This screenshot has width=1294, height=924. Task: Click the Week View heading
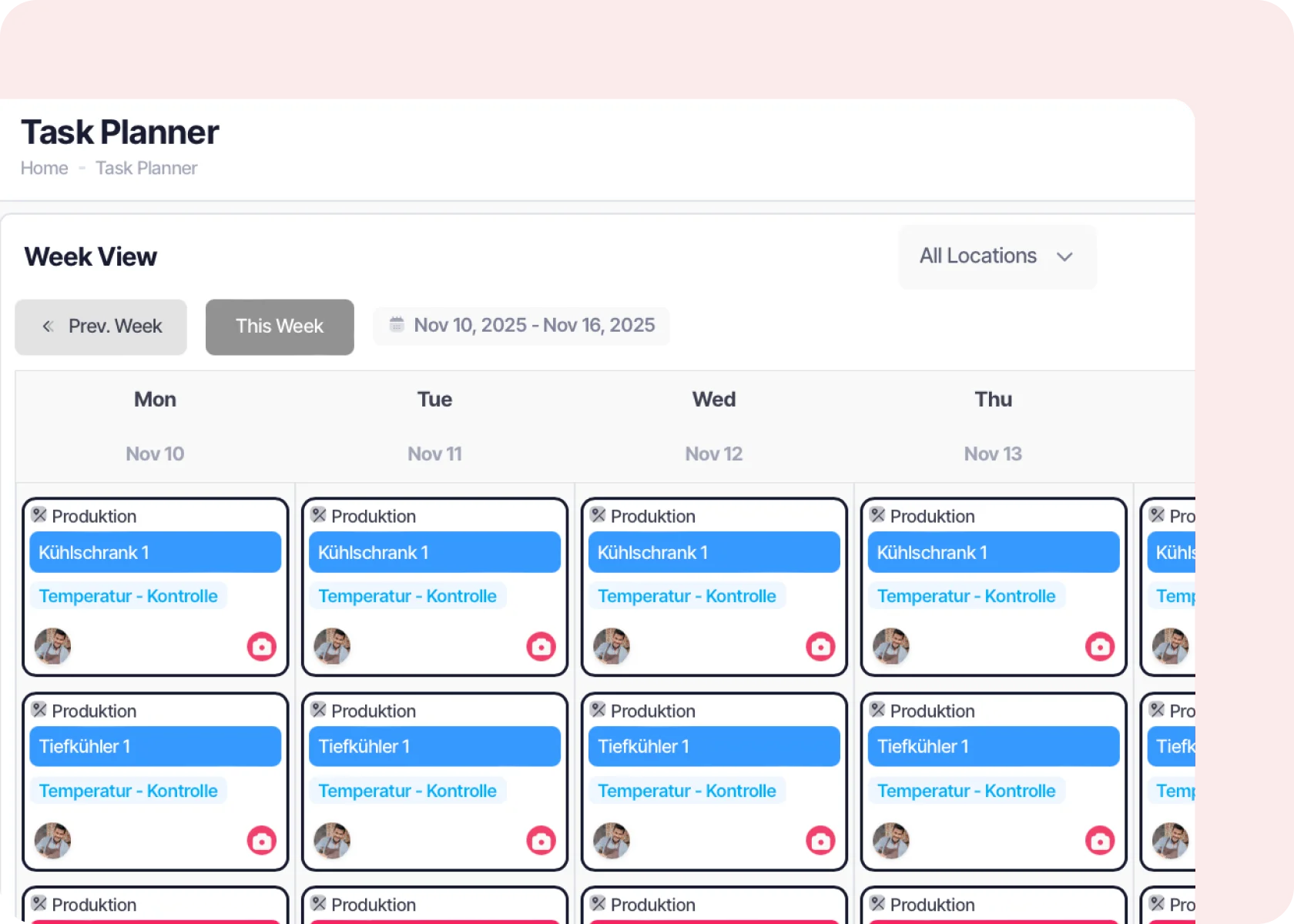pos(91,256)
